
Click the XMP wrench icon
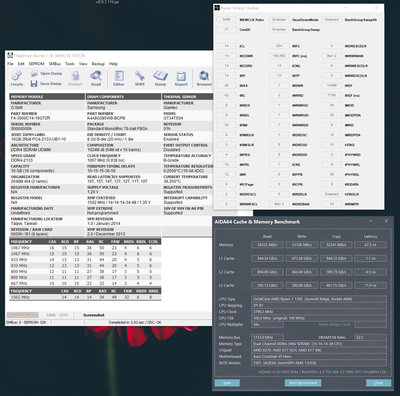pyautogui.click(x=140, y=76)
